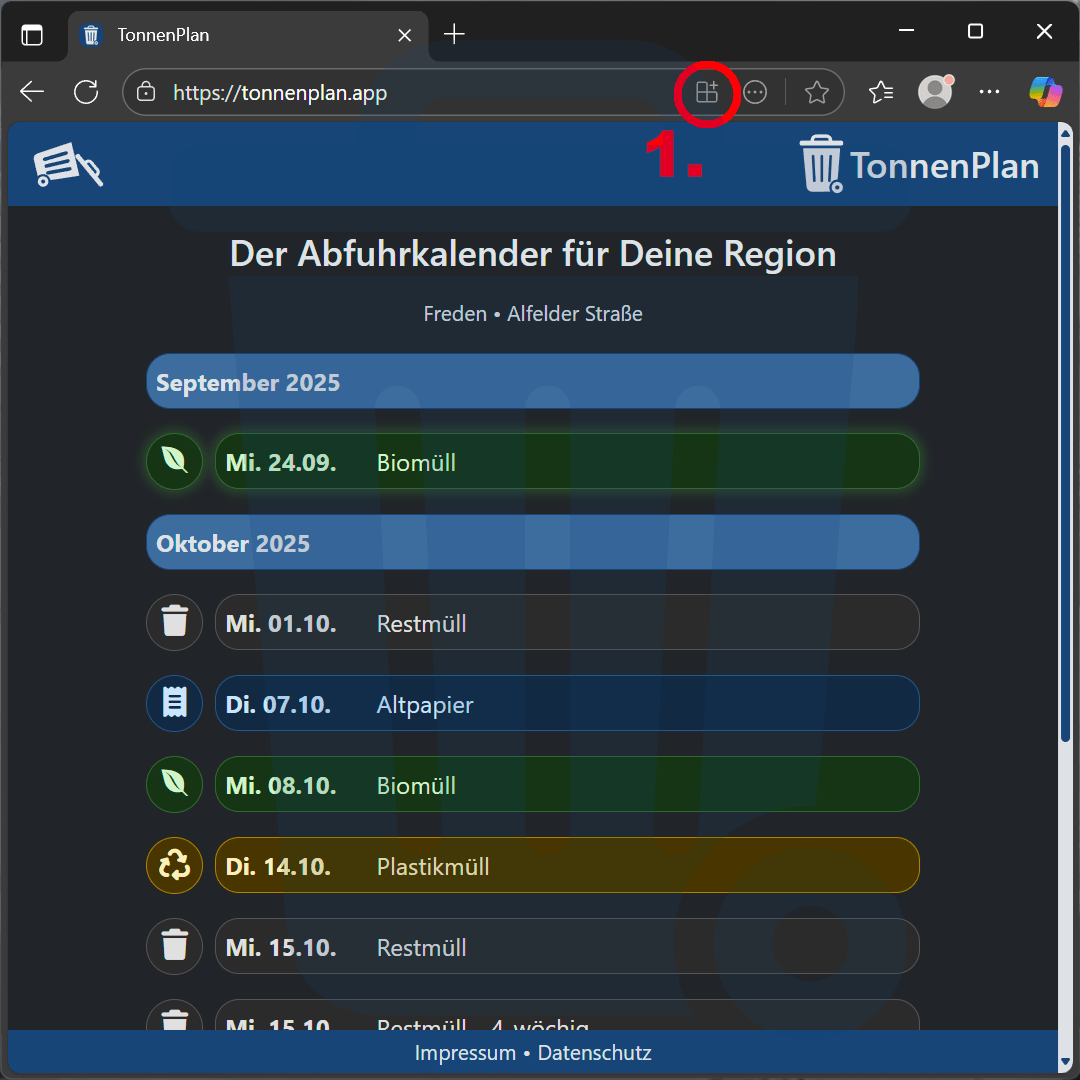
Task: Open the Datenschutz link in footer
Action: tap(594, 1053)
